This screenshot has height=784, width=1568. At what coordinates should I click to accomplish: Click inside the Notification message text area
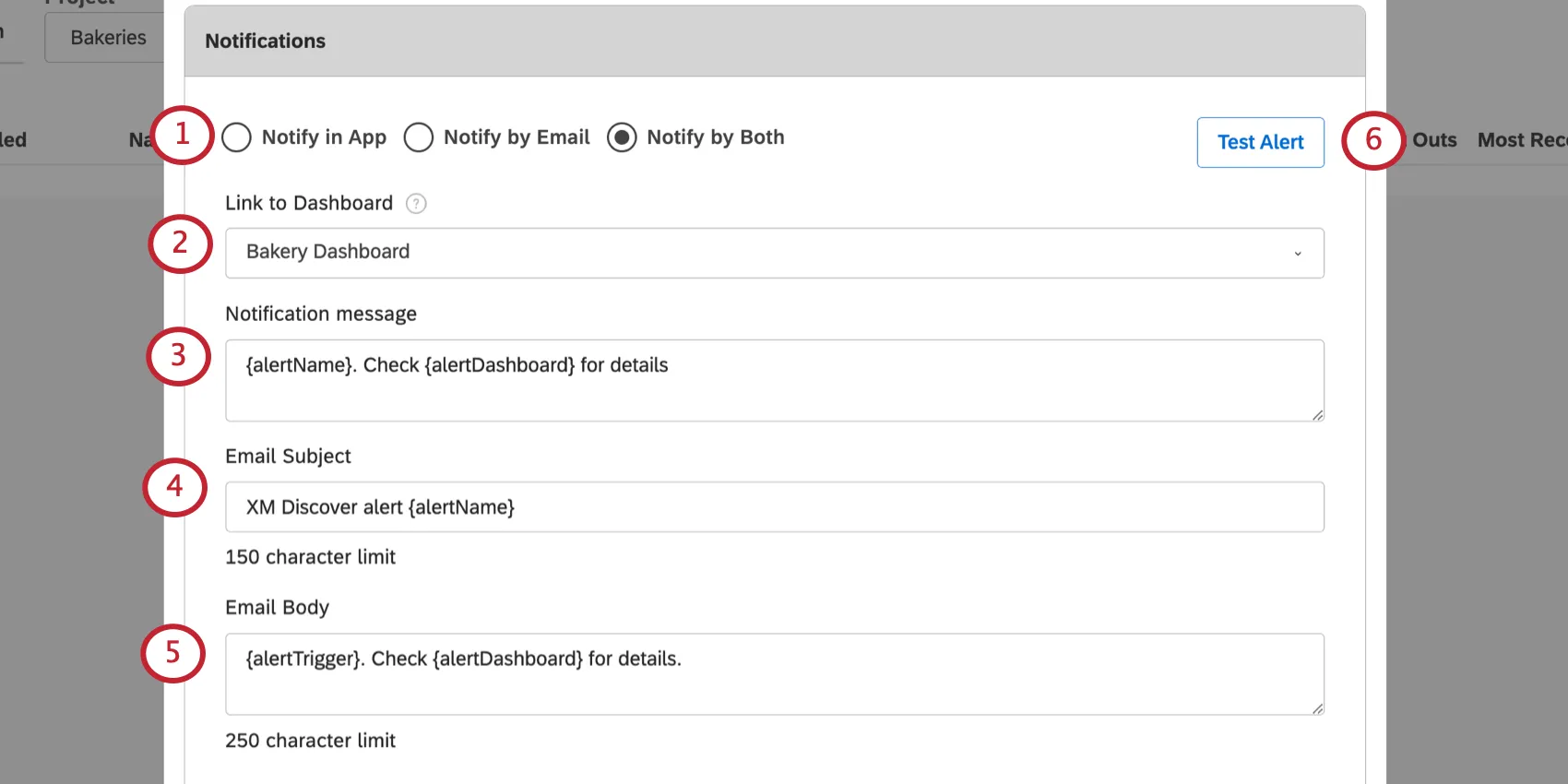(775, 380)
